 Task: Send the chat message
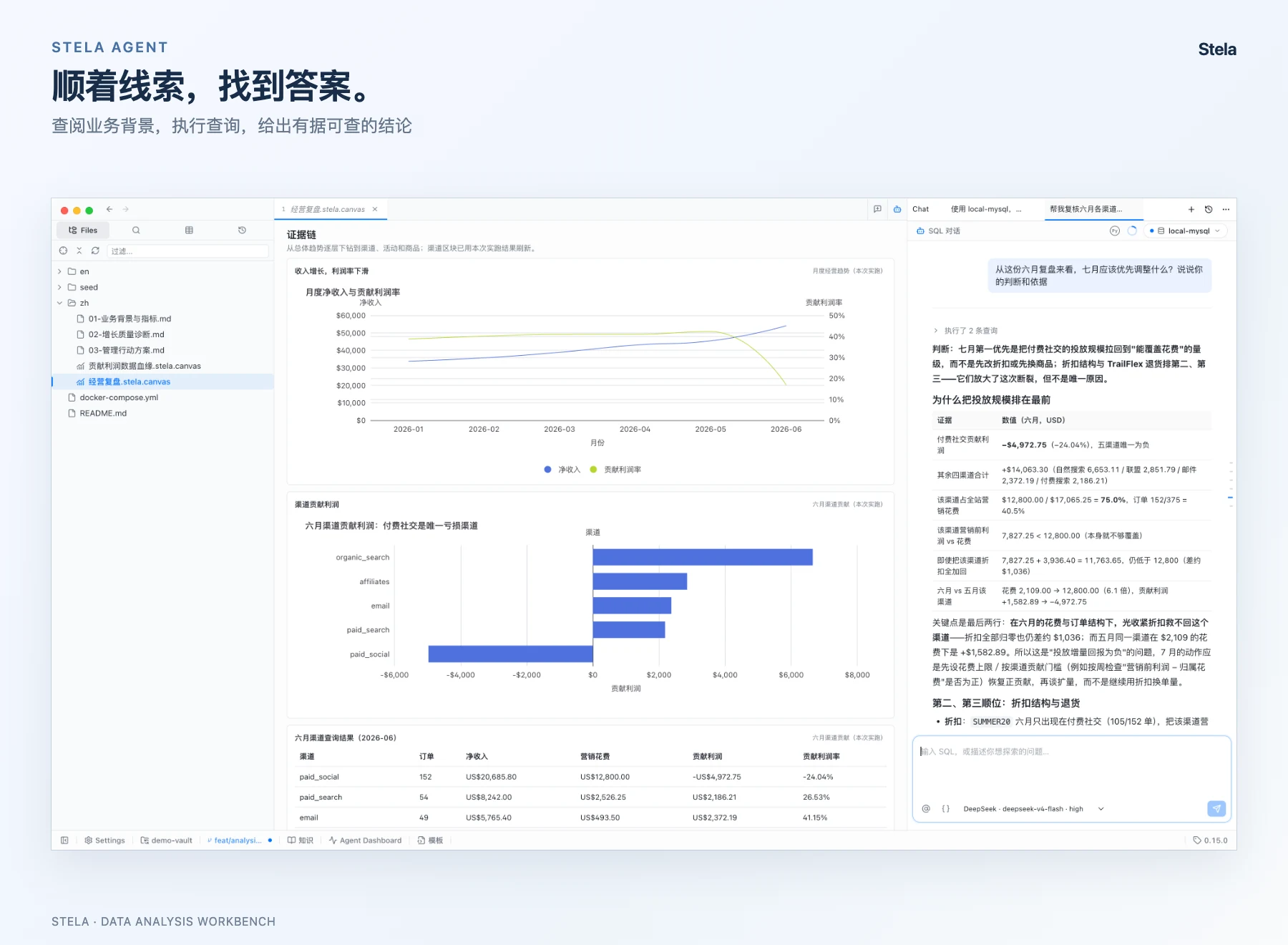tap(1216, 808)
